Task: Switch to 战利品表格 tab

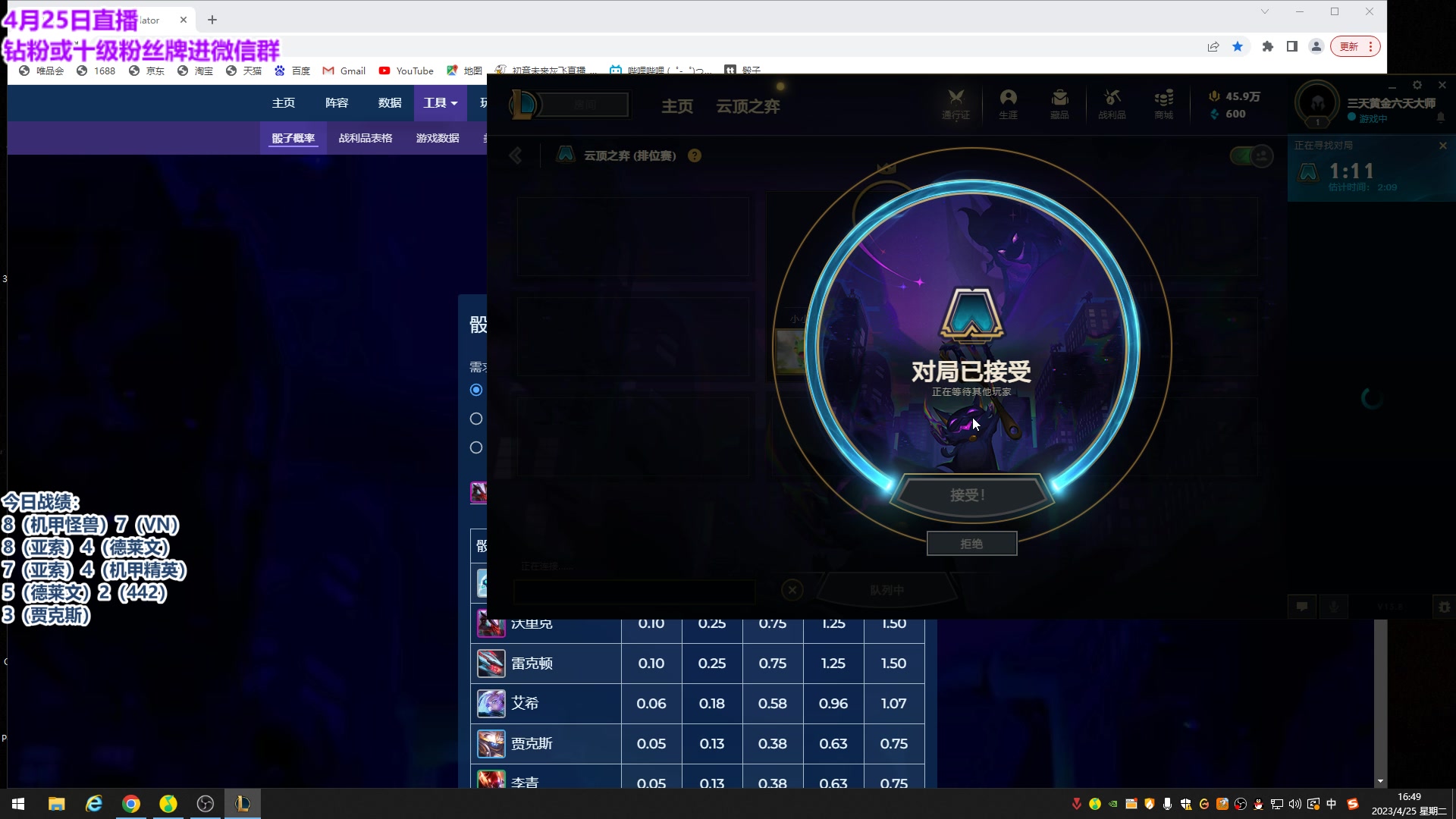Action: point(366,138)
